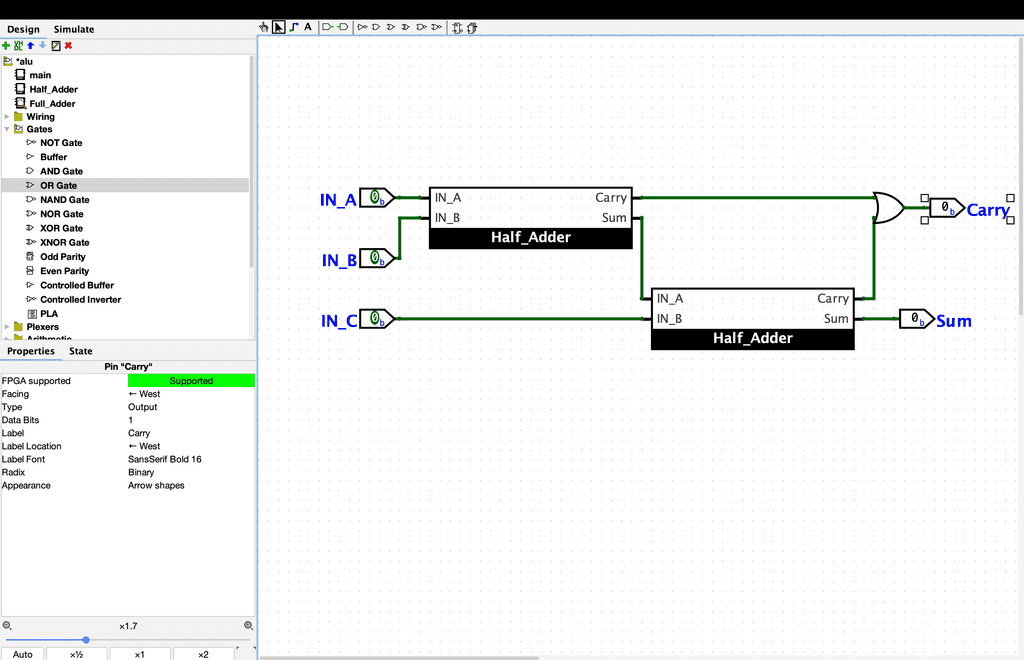Viewport: 1024px width, 660px height.
Task: Expand the Plexers library folder
Action: (7, 327)
